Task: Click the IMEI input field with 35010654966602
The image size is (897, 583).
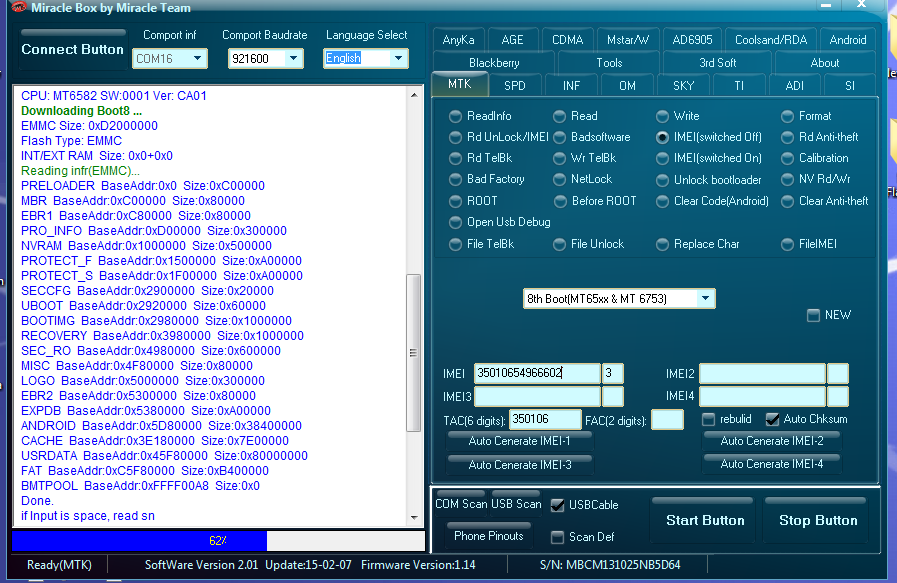Action: [537, 373]
